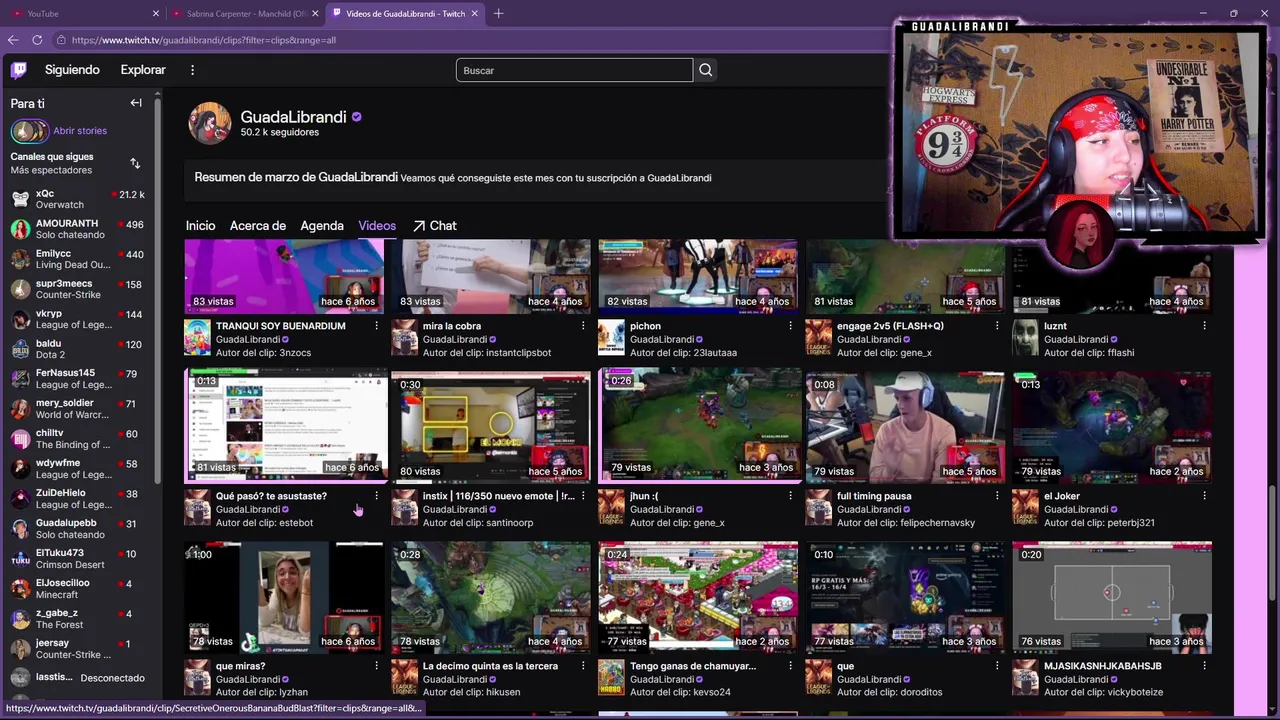Close the YouTube browser tab
Viewport: 1280px width, 720px height.
156,13
